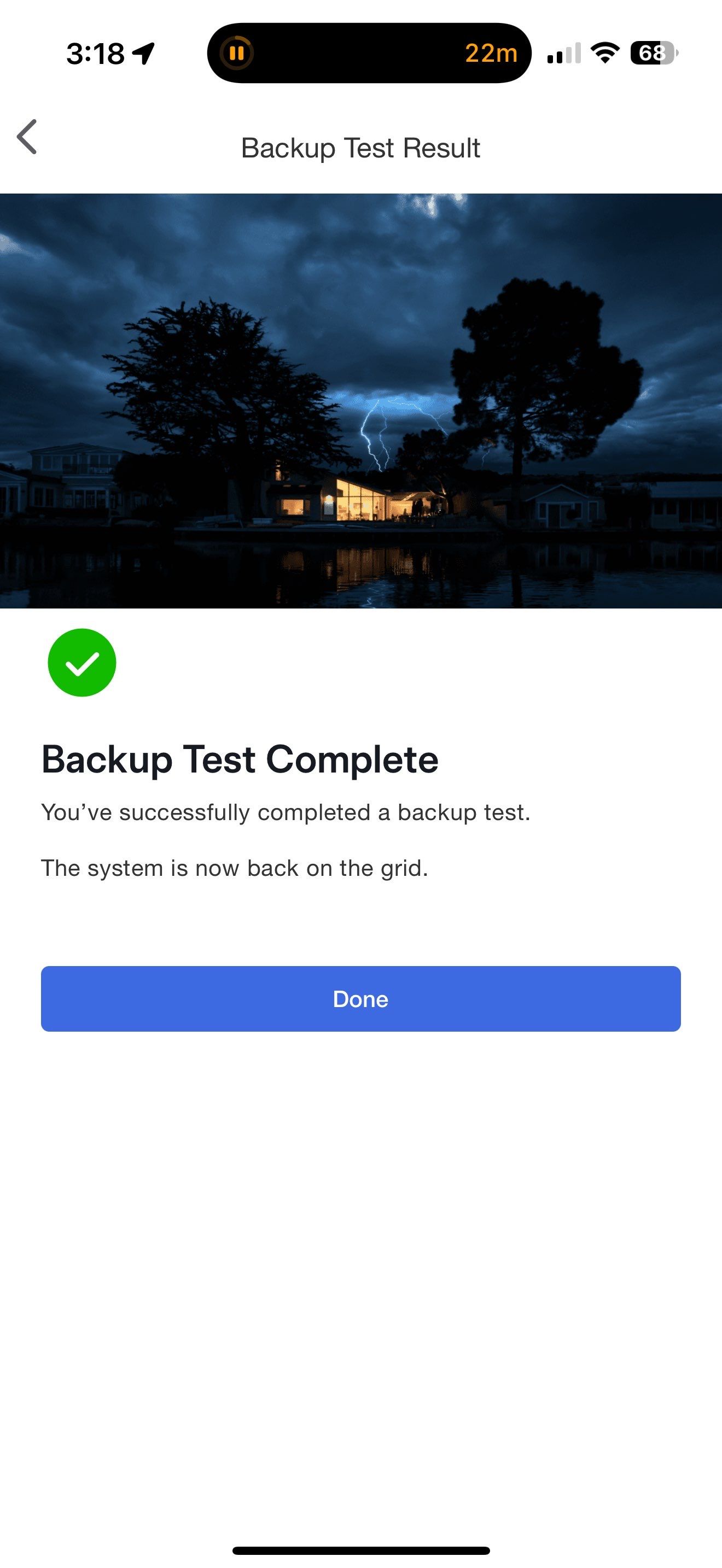The width and height of the screenshot is (722, 1568).
Task: Tap "The system is now back on the grid" text
Action: click(x=234, y=868)
